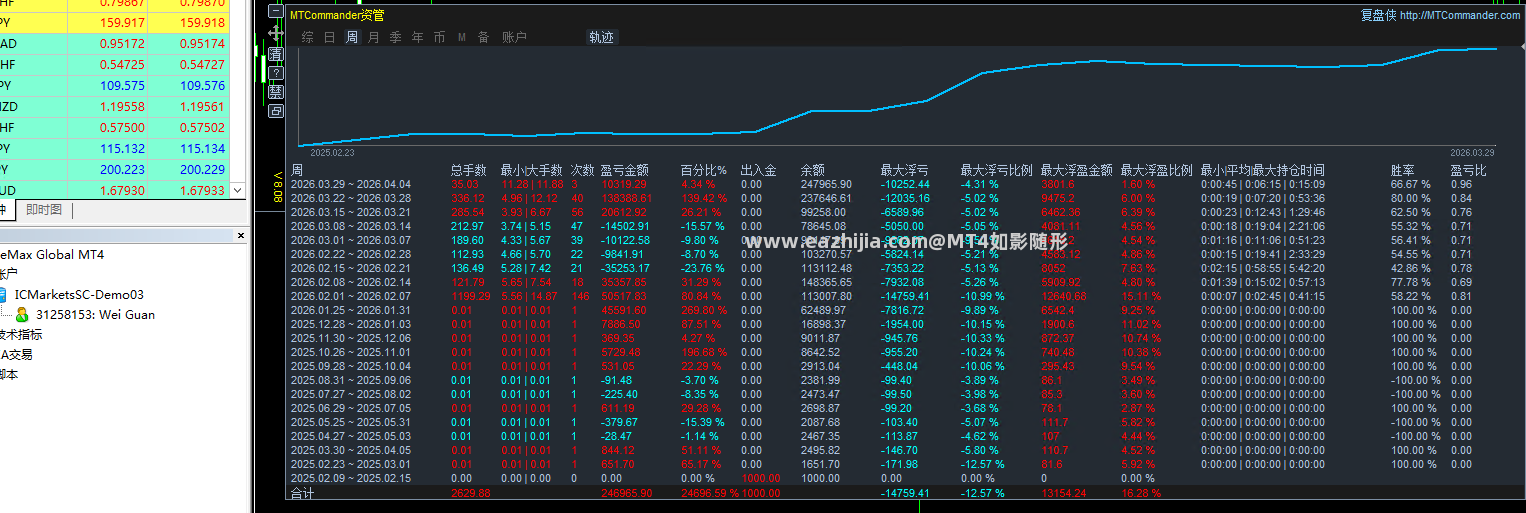The width and height of the screenshot is (1526, 513).
Task: Click the window restore icon beside the panel
Action: [x=276, y=111]
